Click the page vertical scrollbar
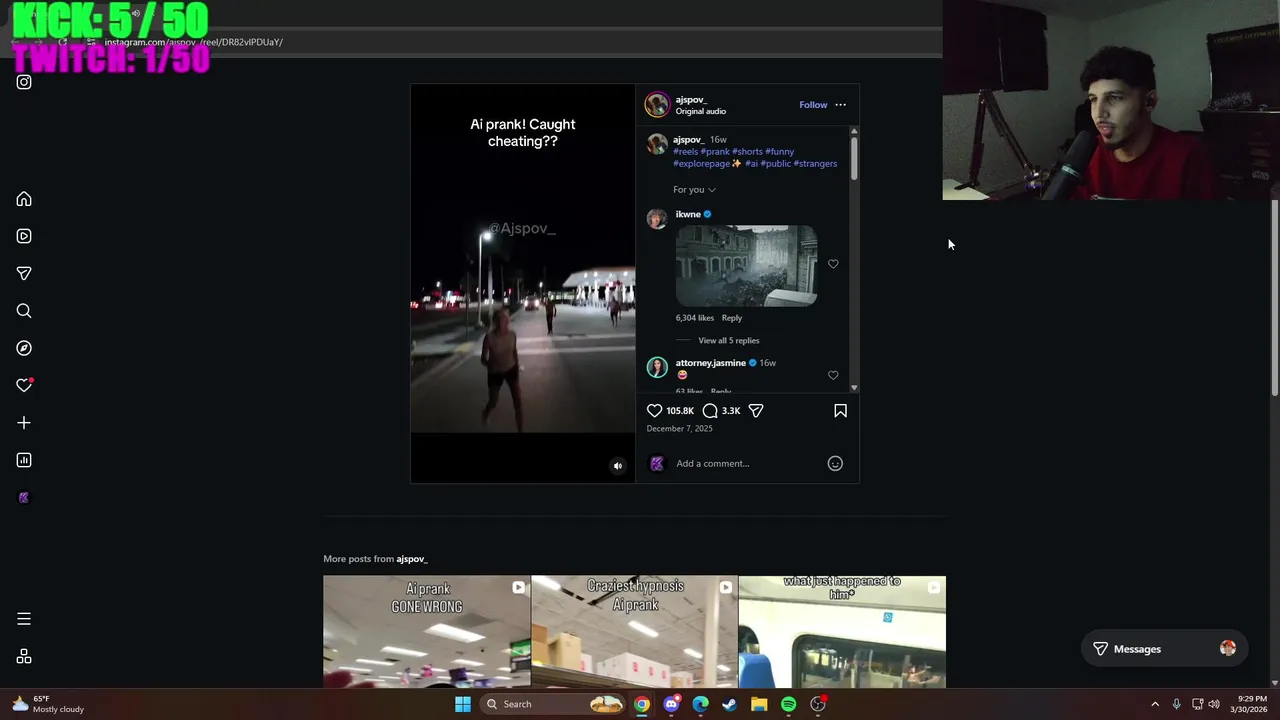1280x720 pixels. [1274, 298]
